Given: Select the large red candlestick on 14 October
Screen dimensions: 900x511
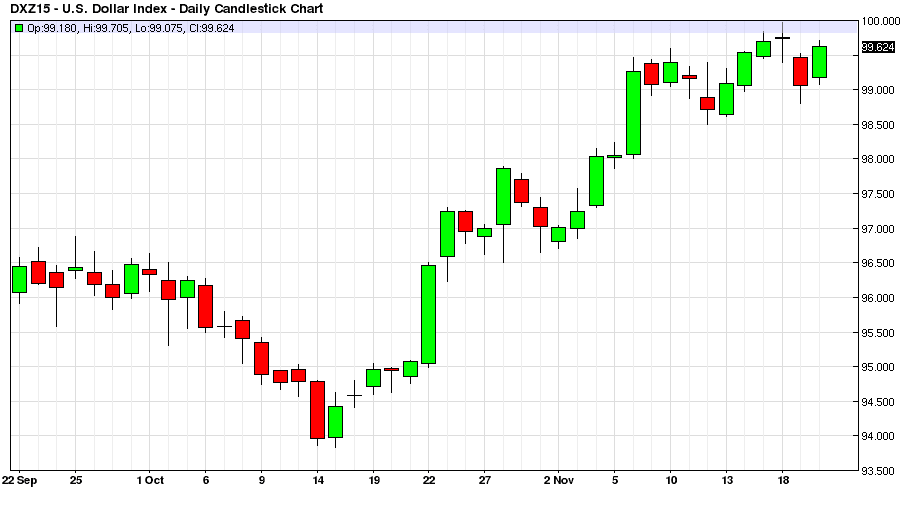Looking at the screenshot, I should tap(317, 410).
